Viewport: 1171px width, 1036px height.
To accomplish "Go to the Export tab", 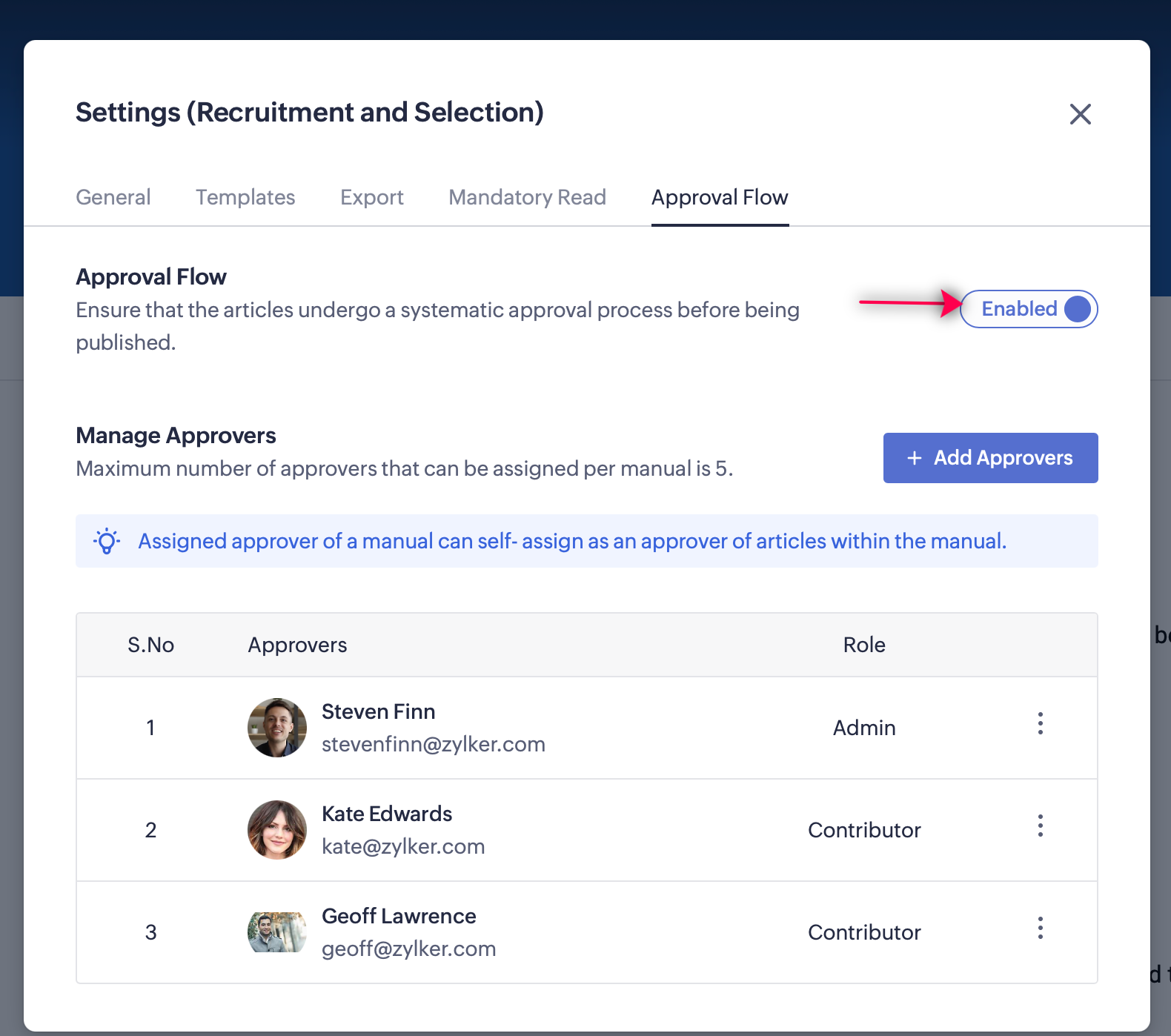I will [x=371, y=197].
